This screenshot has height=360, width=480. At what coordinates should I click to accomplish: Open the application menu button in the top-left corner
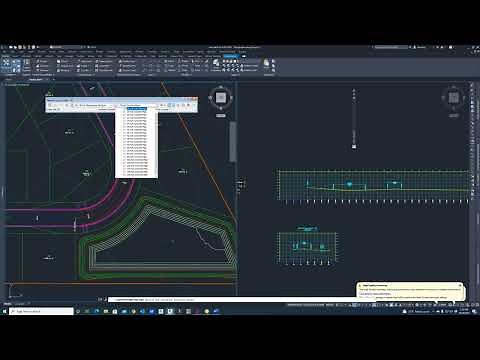click(3, 47)
